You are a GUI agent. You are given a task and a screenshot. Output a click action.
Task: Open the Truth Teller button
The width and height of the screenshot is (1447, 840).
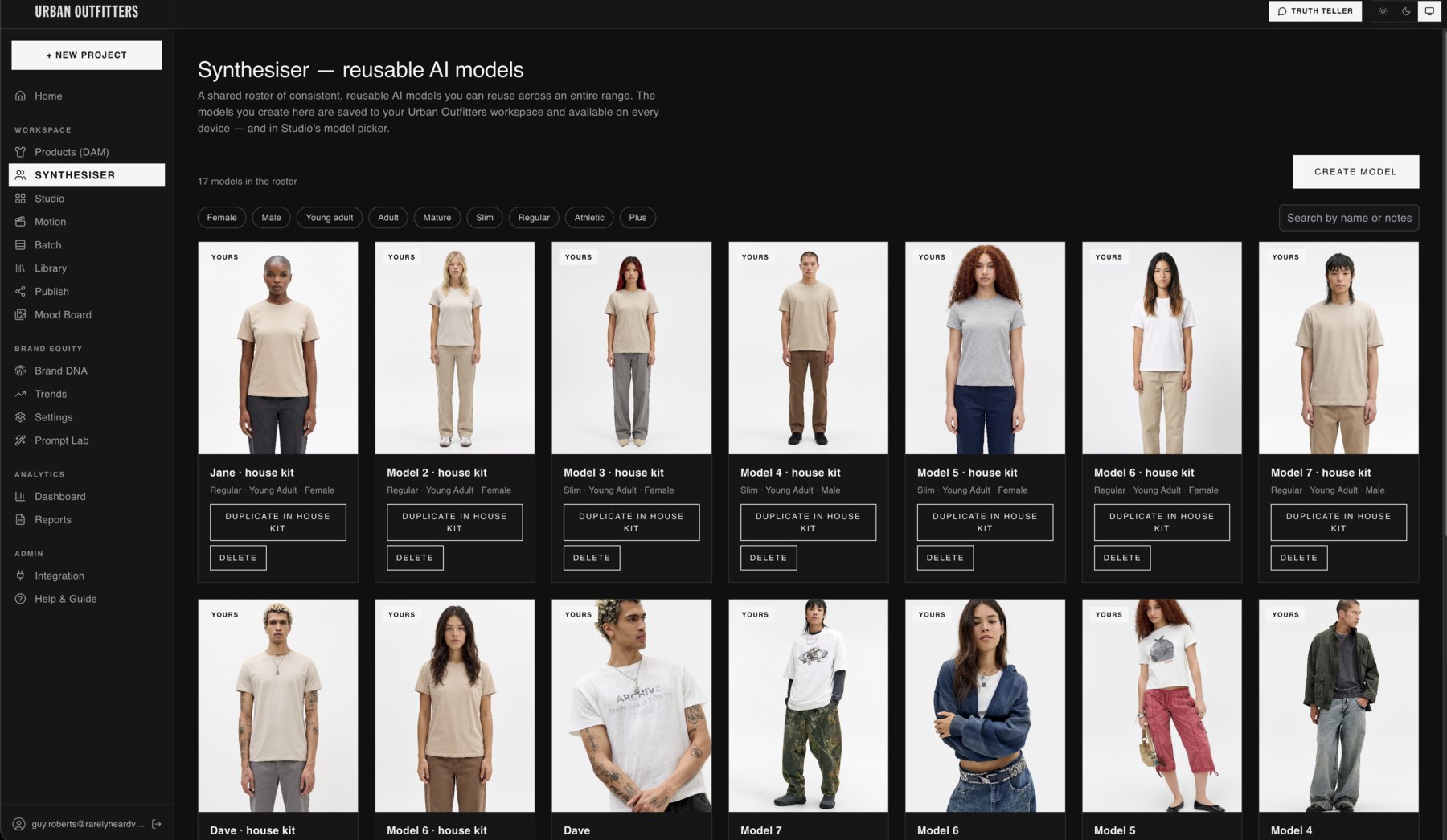click(x=1315, y=11)
